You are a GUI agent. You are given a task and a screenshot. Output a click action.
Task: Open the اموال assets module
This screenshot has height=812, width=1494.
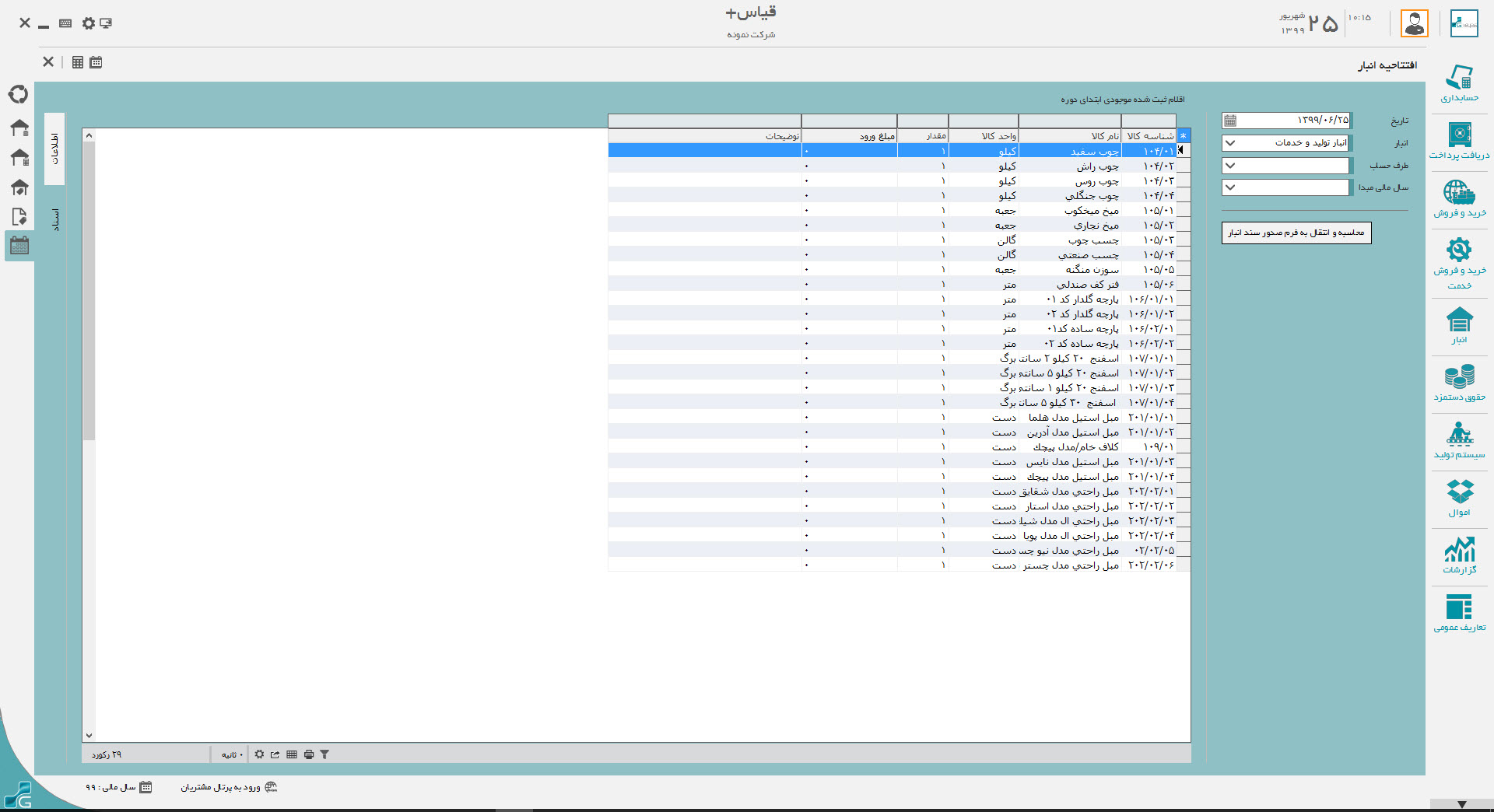(1459, 498)
